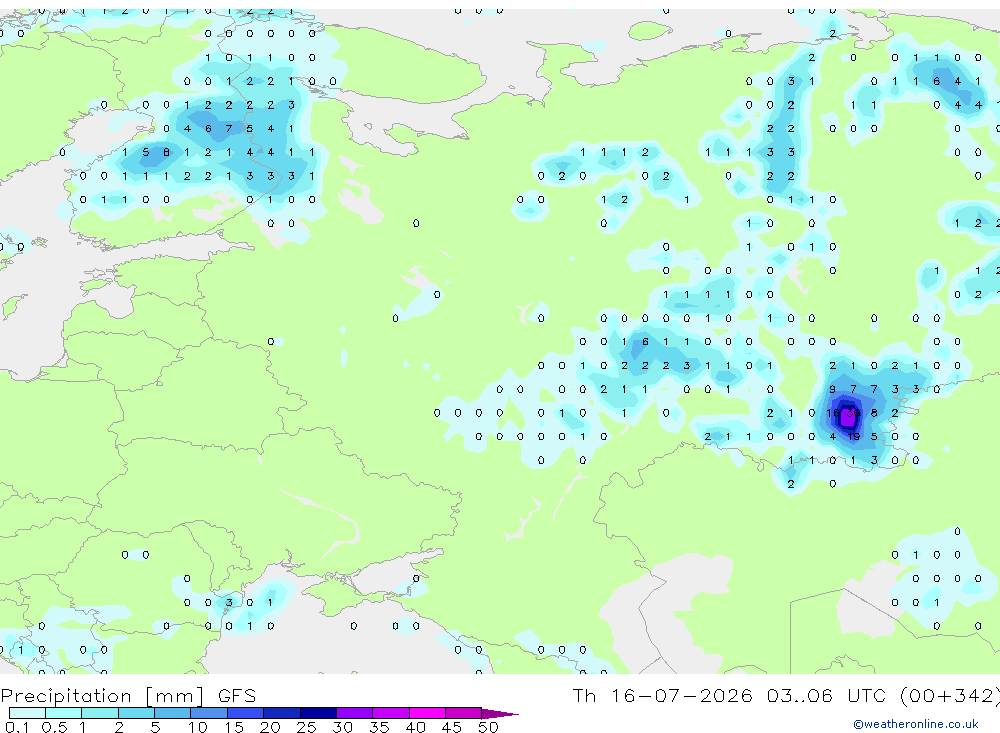Click the 'Precipitation [mm] GFS' title
The image size is (1000, 733).
click(x=128, y=696)
